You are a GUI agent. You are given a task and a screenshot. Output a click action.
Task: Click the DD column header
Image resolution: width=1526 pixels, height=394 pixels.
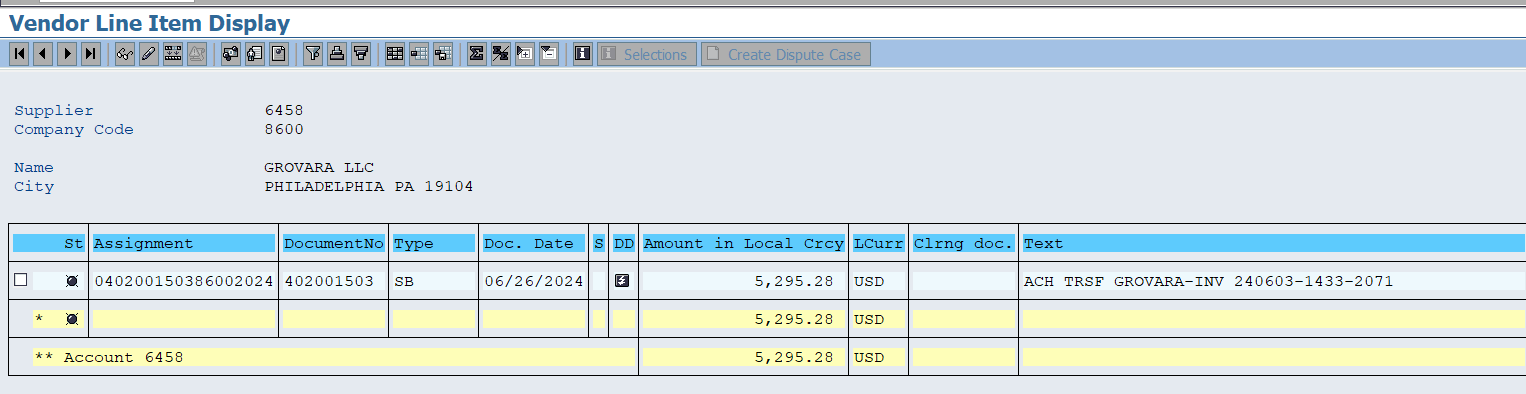tap(623, 243)
